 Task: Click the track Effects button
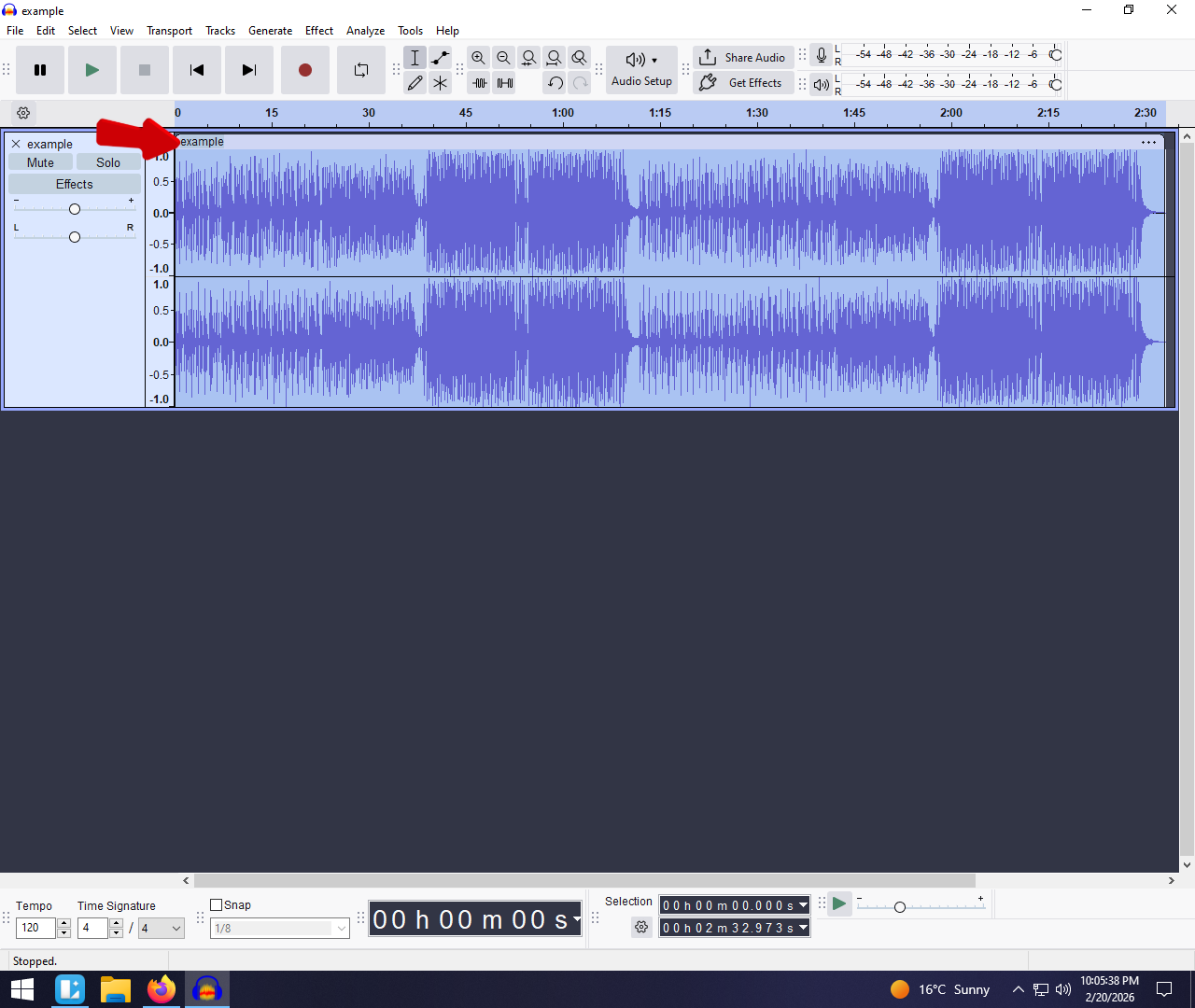(75, 185)
